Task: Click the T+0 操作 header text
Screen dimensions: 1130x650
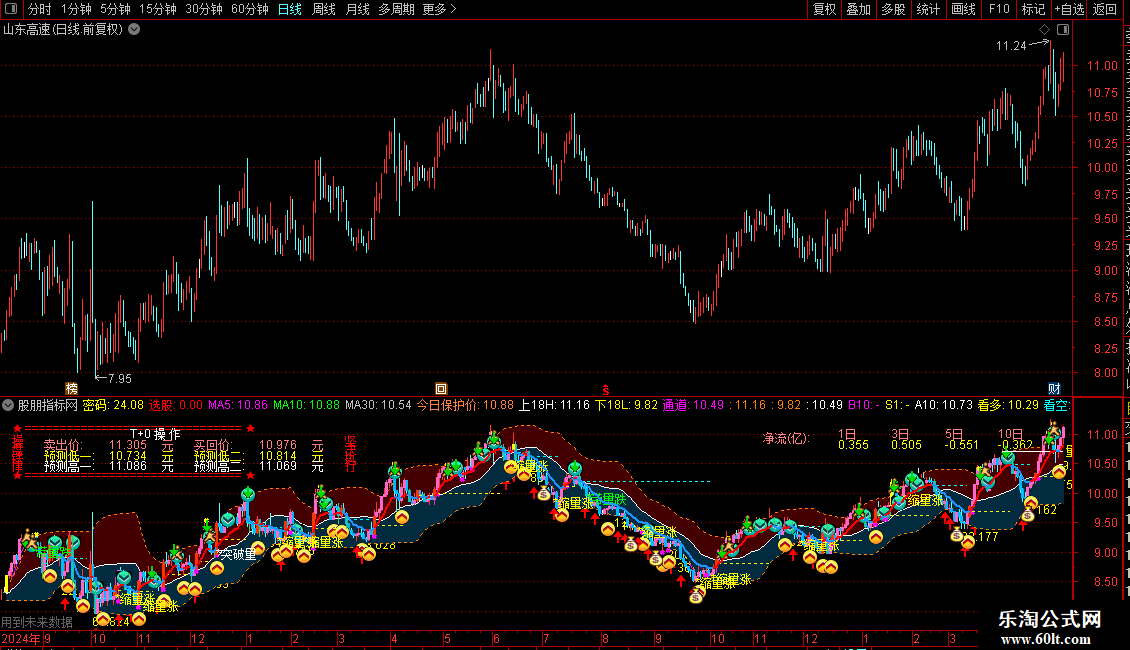Action: pos(155,435)
